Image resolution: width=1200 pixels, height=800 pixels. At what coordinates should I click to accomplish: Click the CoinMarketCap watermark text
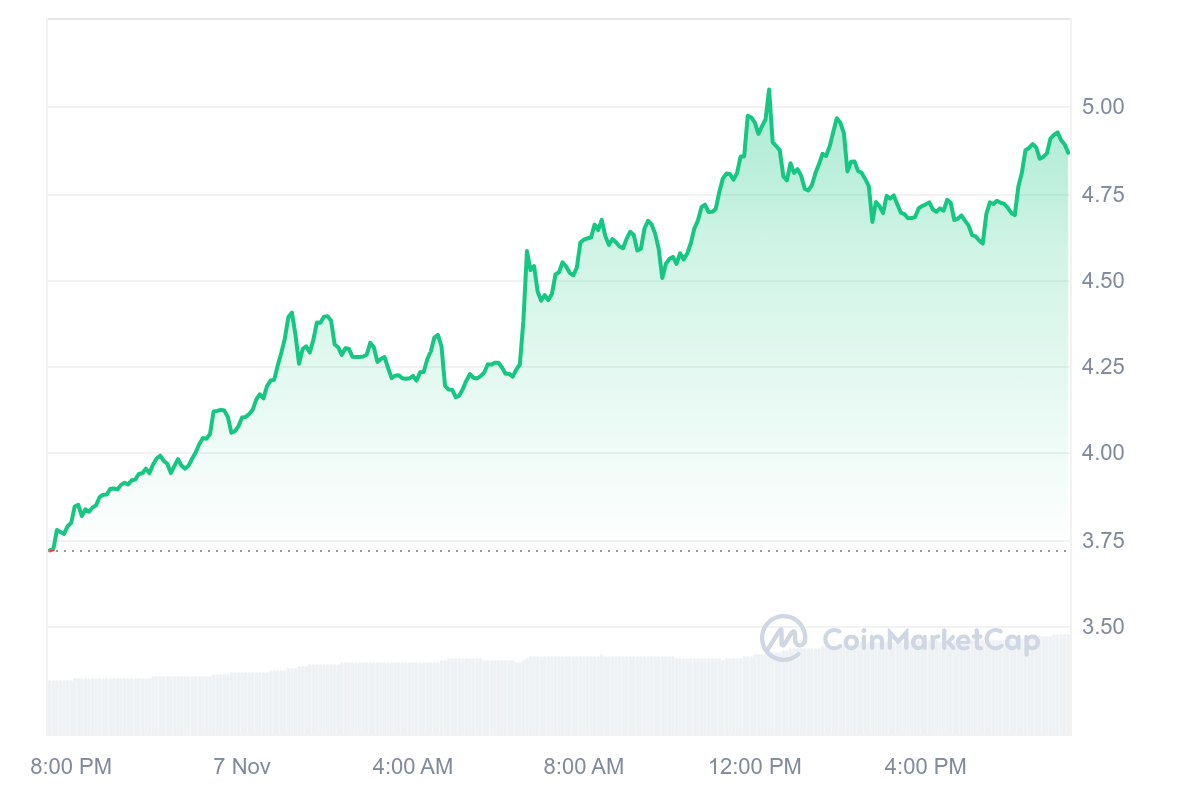coord(930,640)
